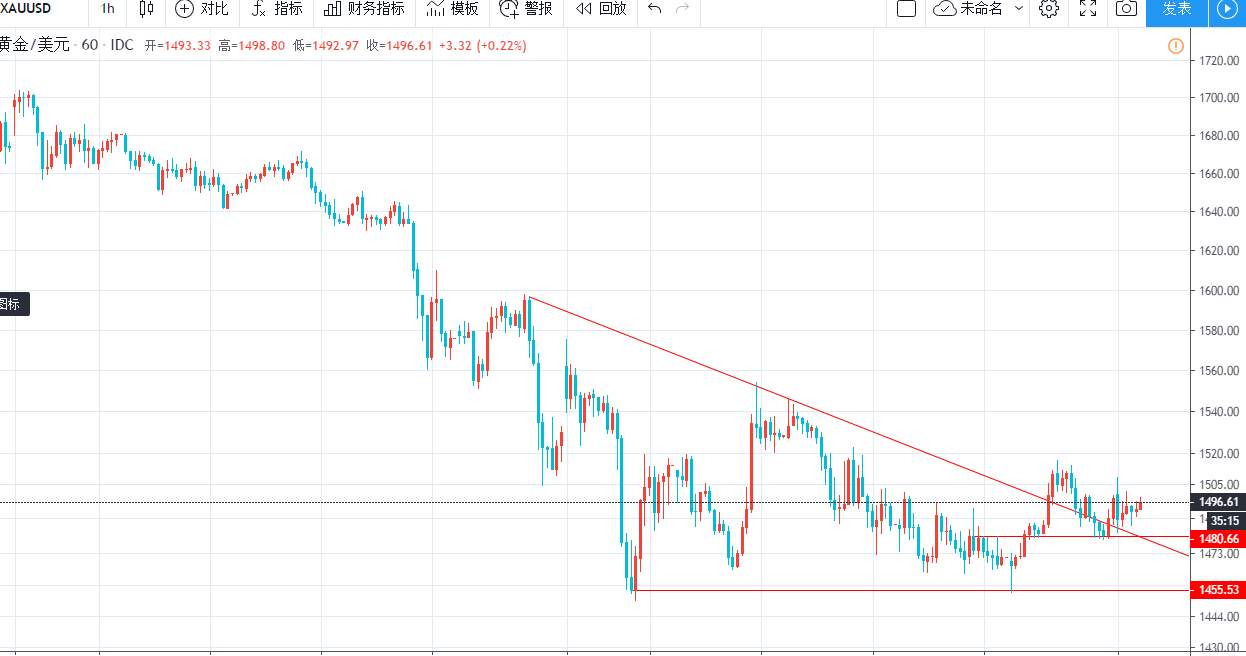Open the 模板 indicator templates menu
This screenshot has height=656, width=1246.
pyautogui.click(x=452, y=9)
